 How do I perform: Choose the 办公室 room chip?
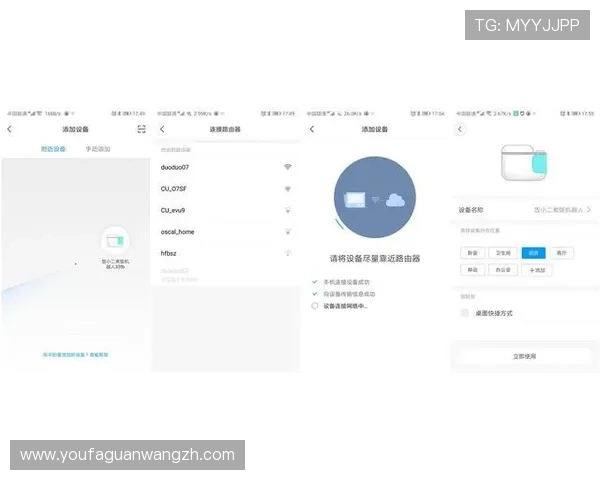(503, 270)
